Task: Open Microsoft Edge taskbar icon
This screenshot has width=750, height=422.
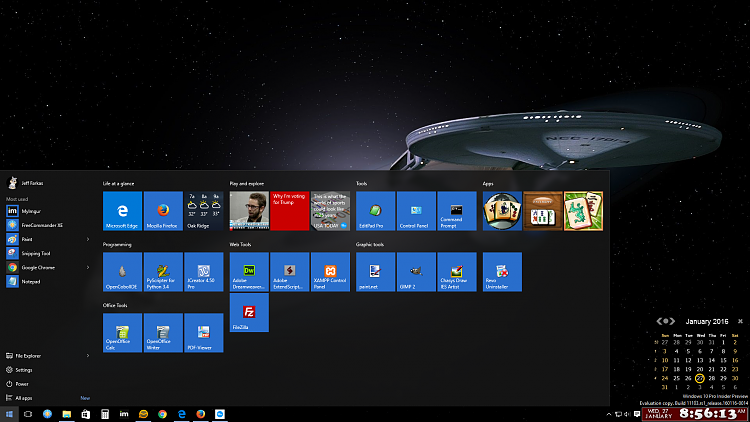Action: 181,414
